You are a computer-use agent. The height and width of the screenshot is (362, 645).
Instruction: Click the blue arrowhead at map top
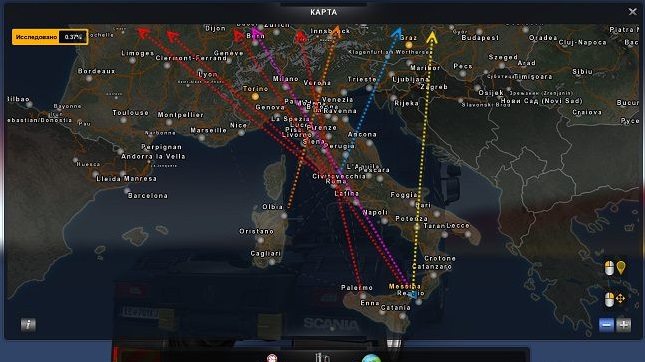397,33
